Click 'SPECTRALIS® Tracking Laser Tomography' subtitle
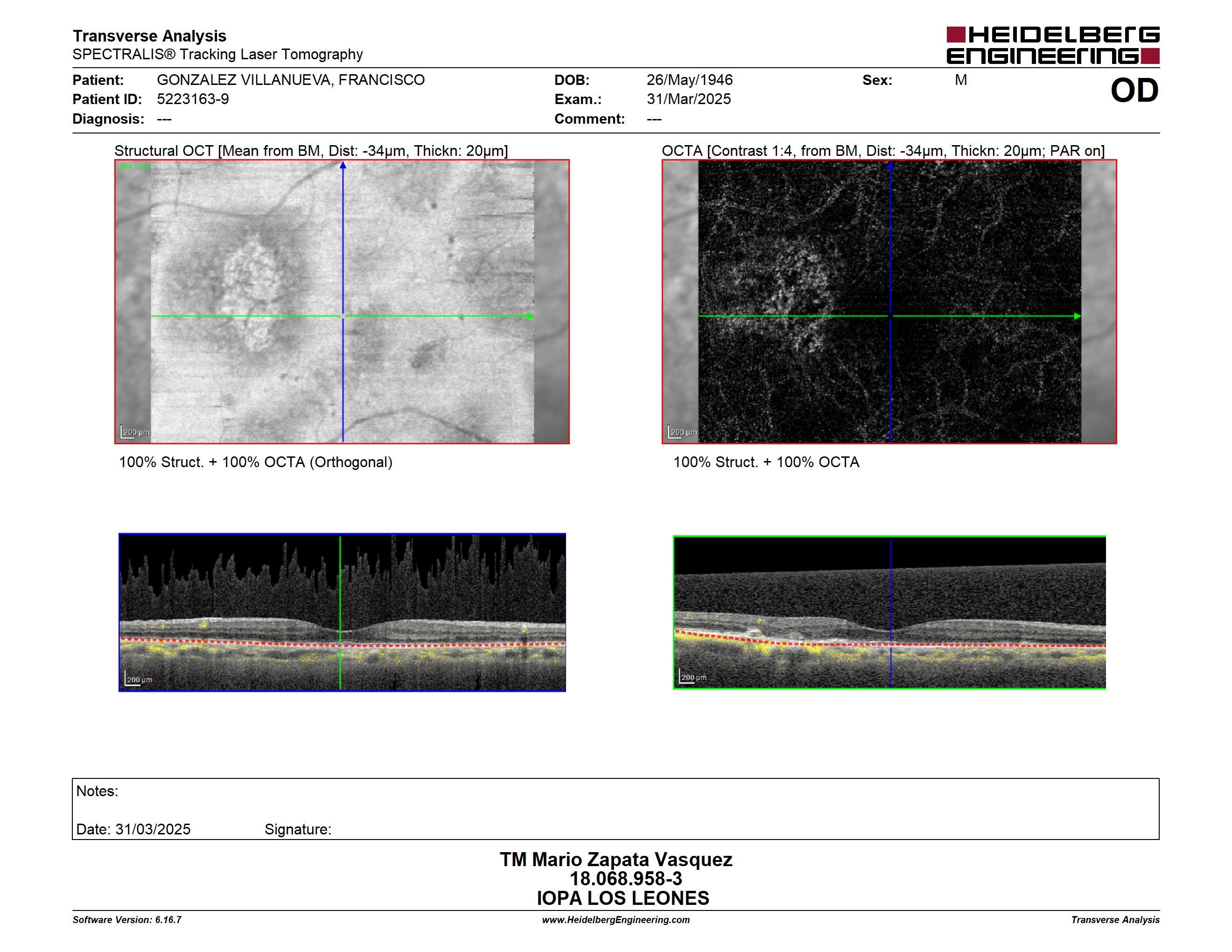1232x952 pixels. click(217, 54)
